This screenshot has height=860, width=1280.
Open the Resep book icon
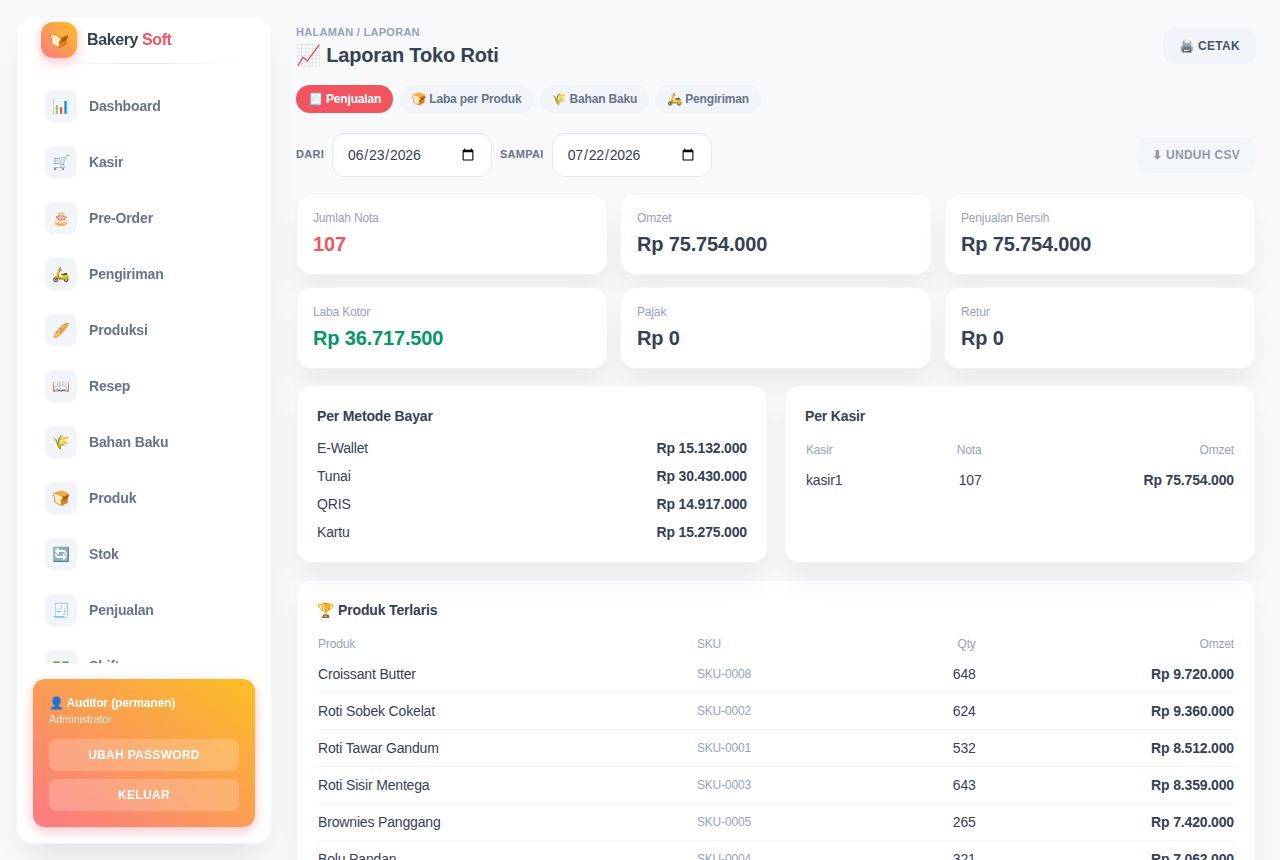point(61,386)
